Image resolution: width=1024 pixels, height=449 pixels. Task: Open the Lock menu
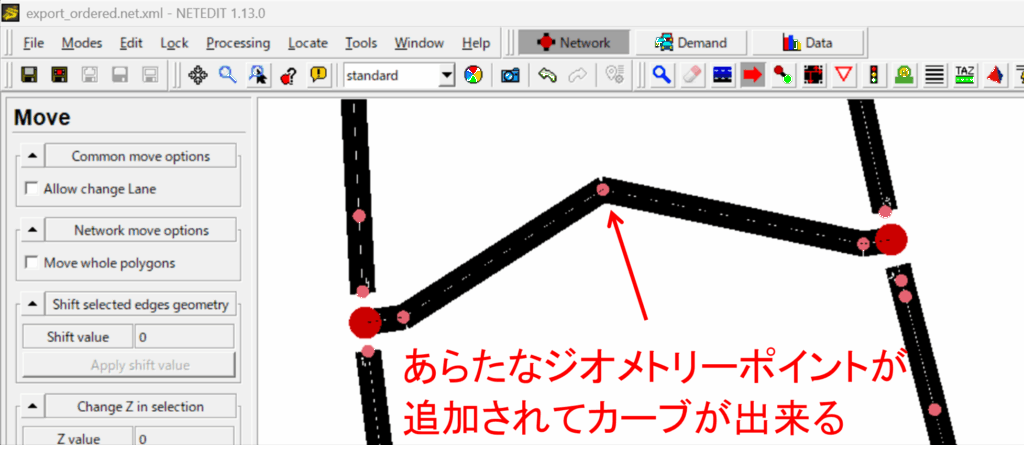174,43
